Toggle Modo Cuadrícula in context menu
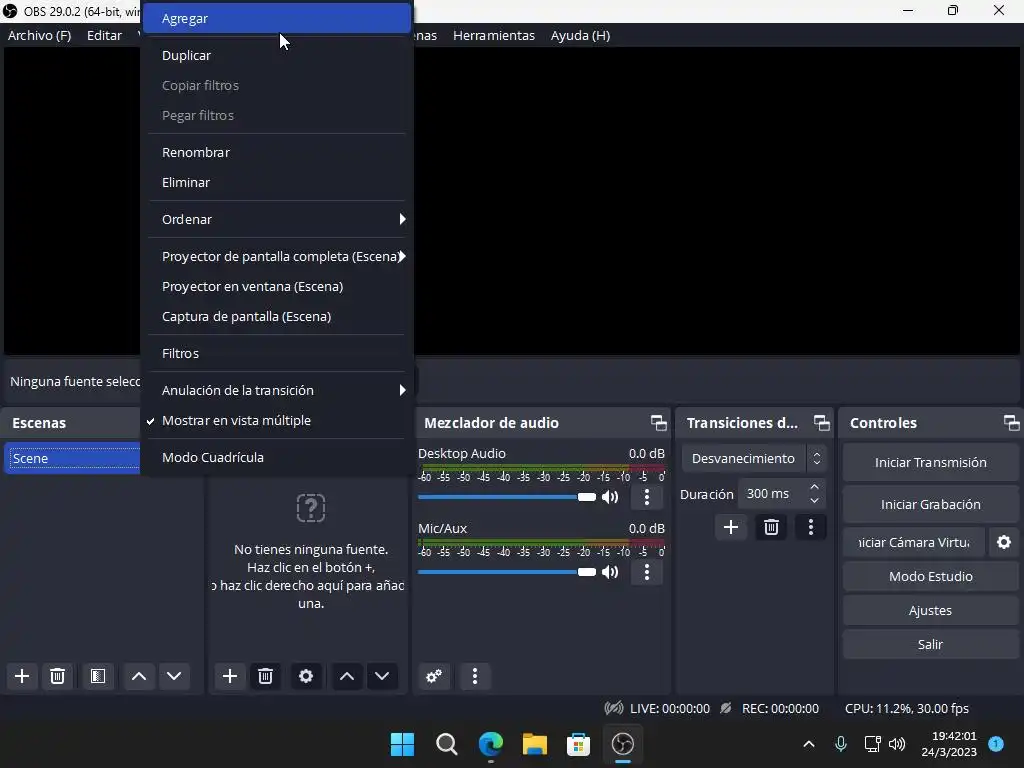This screenshot has height=768, width=1024. point(277,457)
